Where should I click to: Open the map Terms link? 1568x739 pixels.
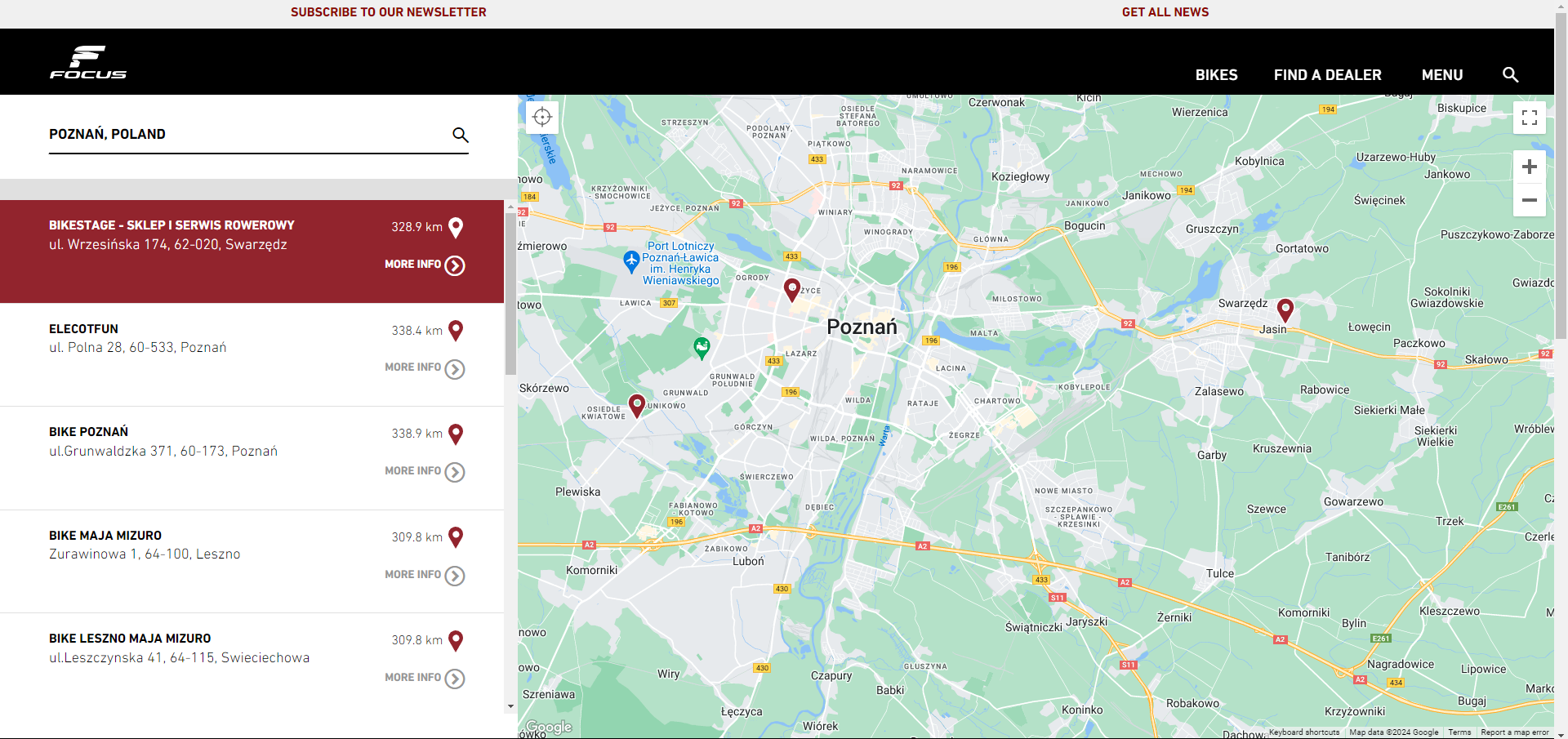click(1459, 732)
